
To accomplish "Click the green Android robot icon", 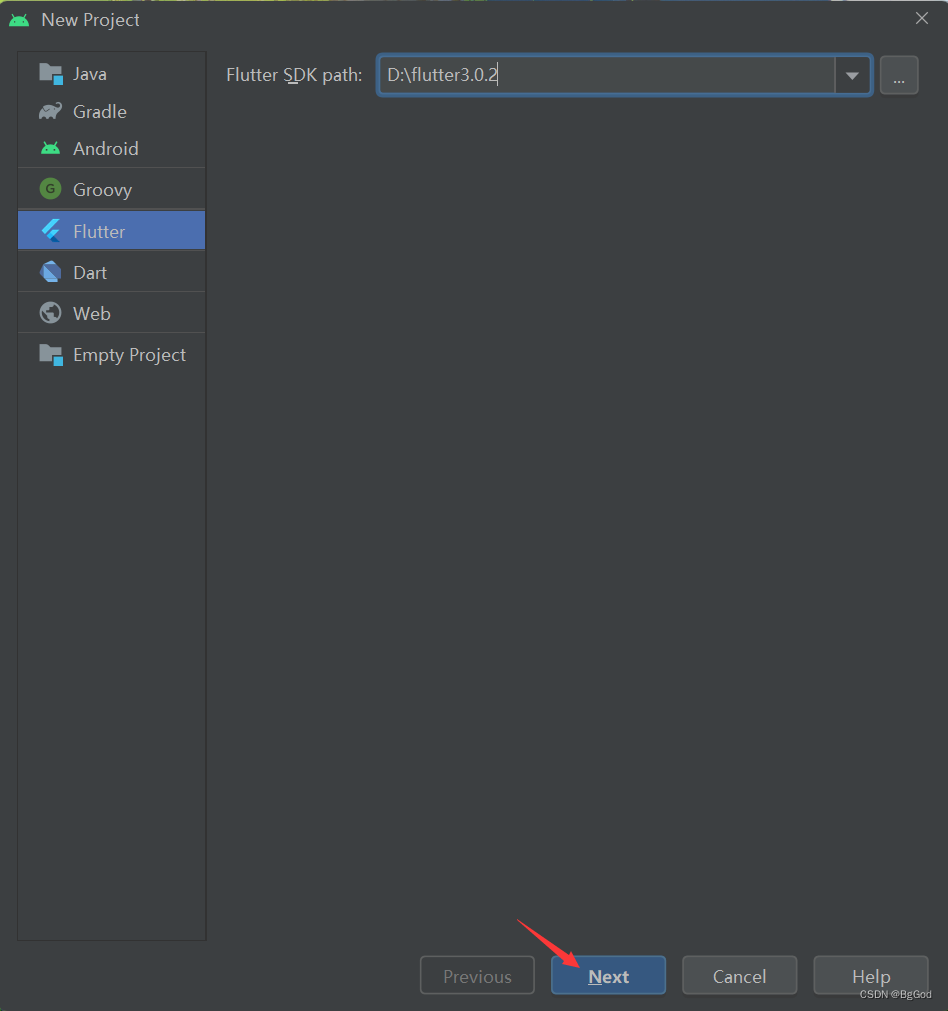I will click(x=50, y=148).
